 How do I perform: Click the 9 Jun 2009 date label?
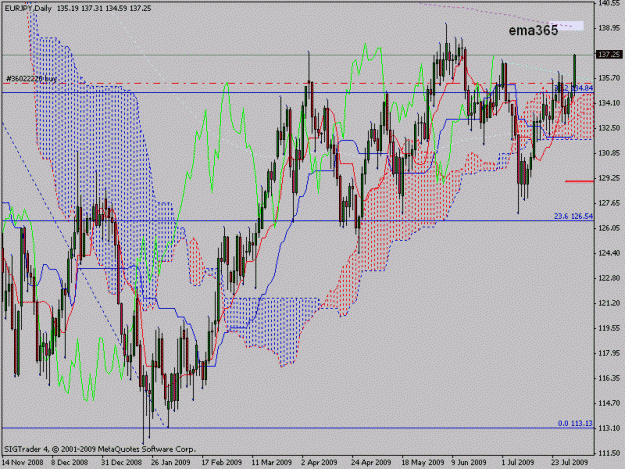click(468, 462)
